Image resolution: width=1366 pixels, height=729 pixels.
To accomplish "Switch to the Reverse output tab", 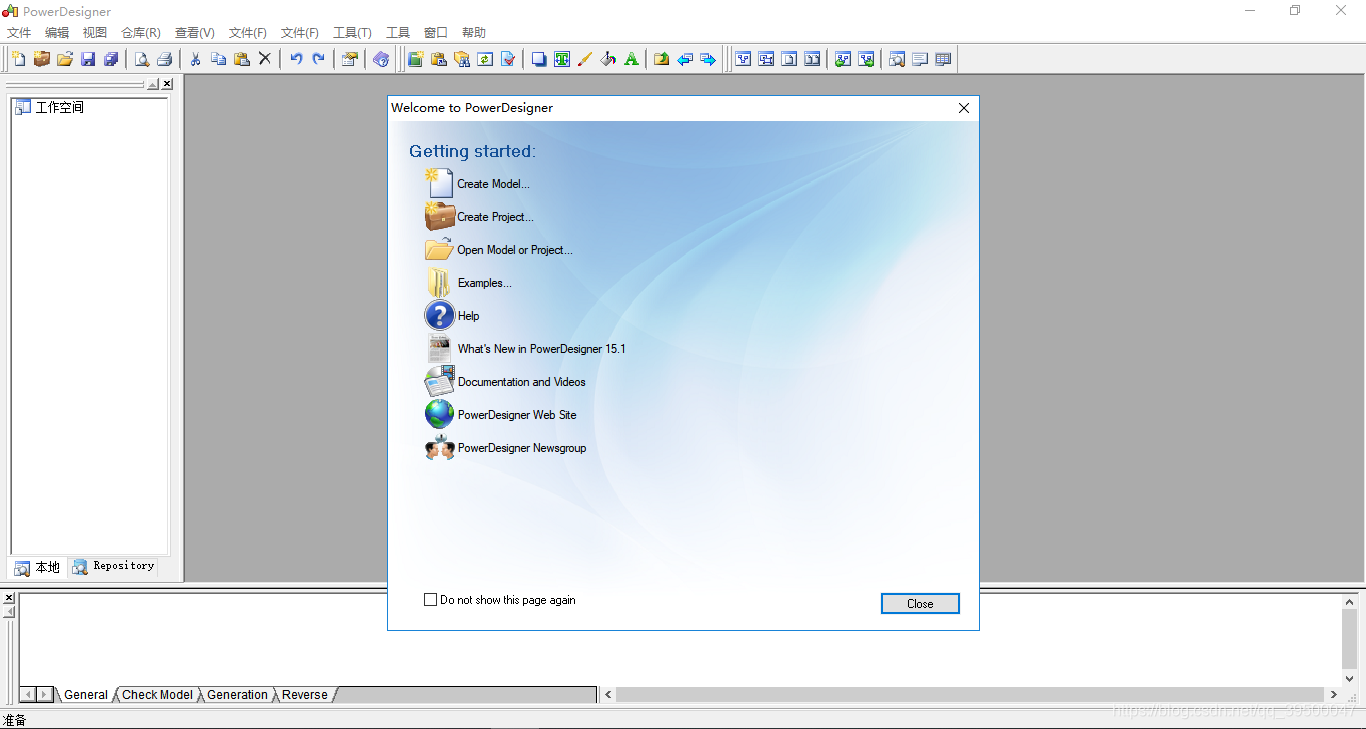I will [x=305, y=695].
